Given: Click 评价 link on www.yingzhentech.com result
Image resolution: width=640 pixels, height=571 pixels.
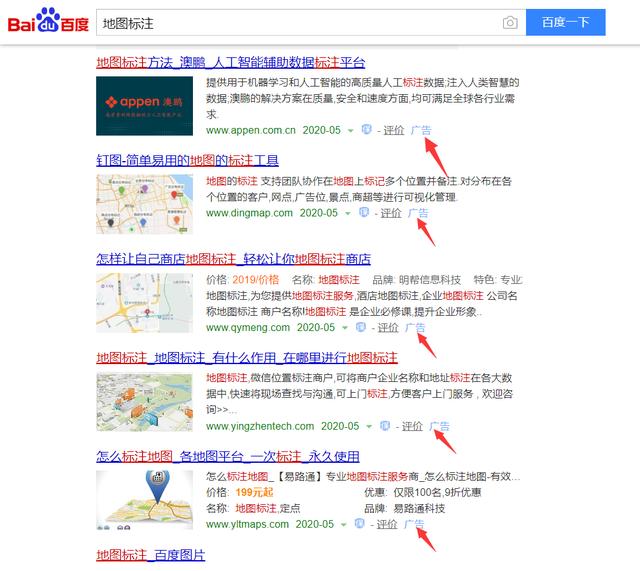Looking at the screenshot, I should (412, 427).
